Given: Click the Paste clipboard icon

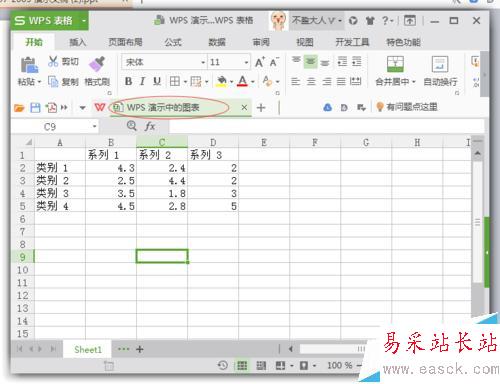Looking at the screenshot, I should (29, 65).
